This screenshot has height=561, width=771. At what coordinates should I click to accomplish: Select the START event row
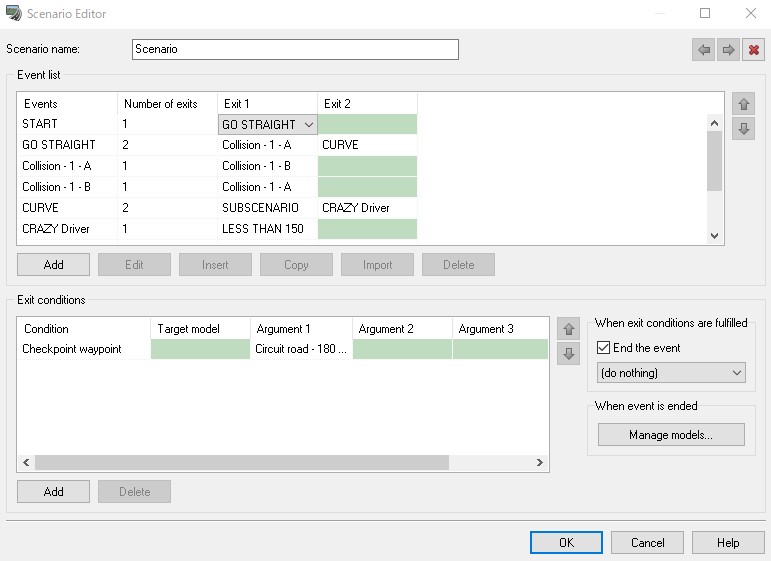[x=217, y=124]
